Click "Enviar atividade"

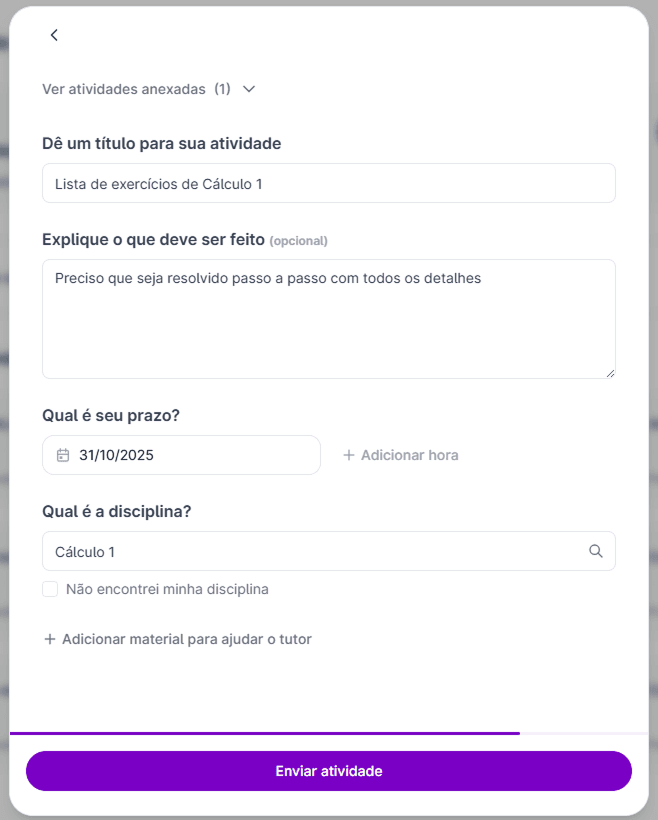pos(329,771)
